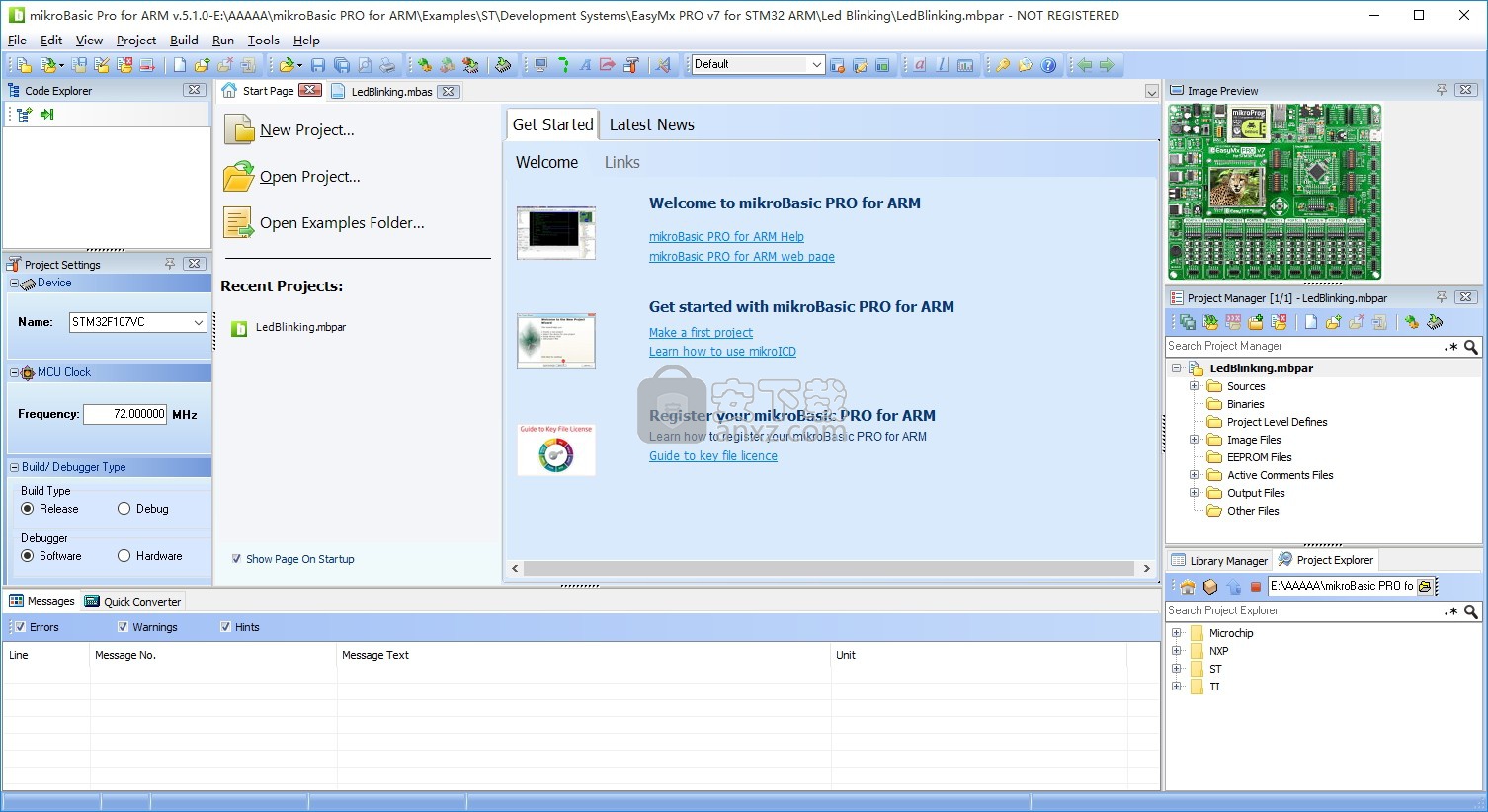Expand the Sources folder in Project Manager
The width and height of the screenshot is (1488, 812).
pos(1194,386)
